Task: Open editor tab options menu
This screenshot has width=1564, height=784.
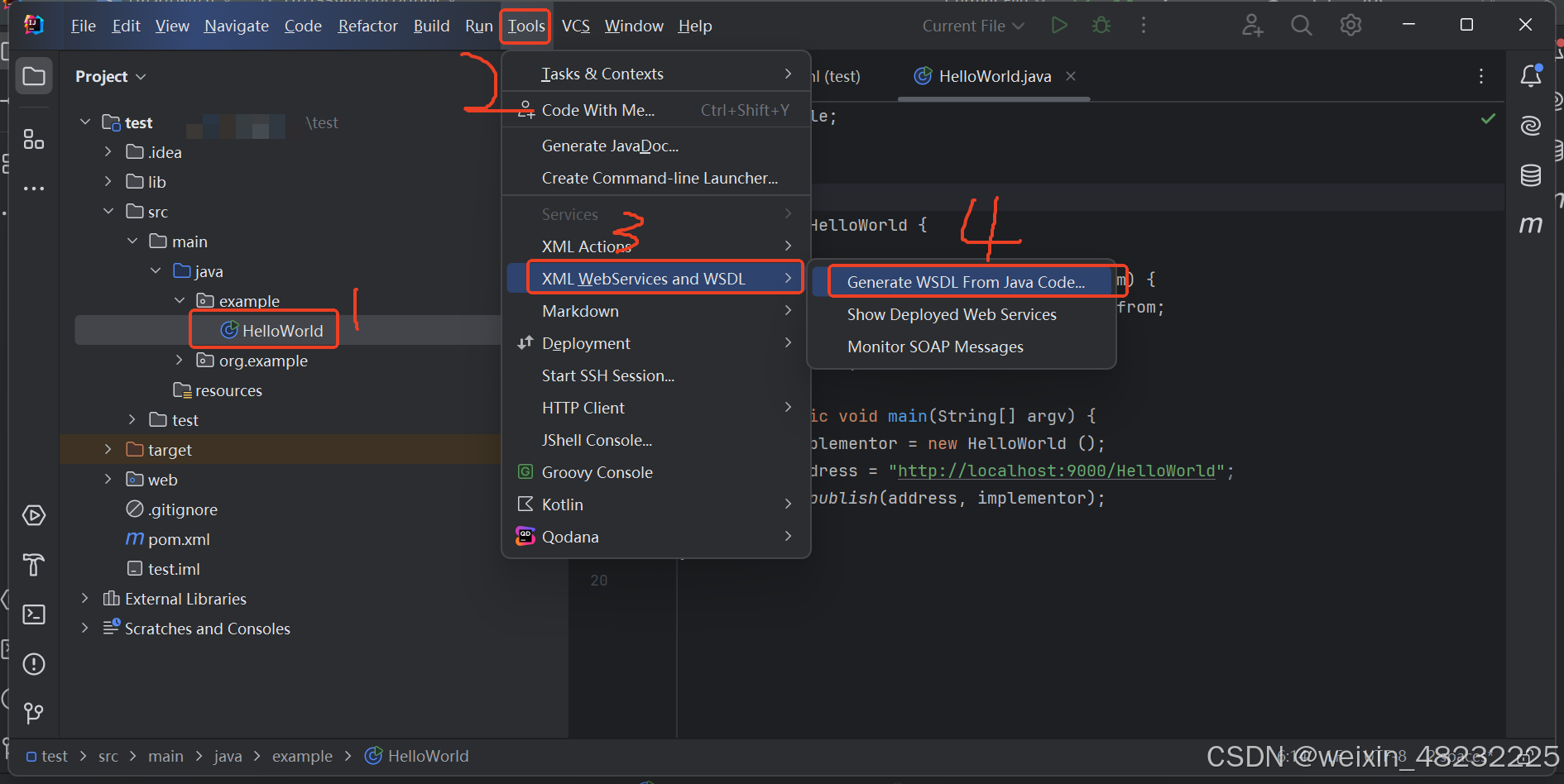Action: point(1481,76)
